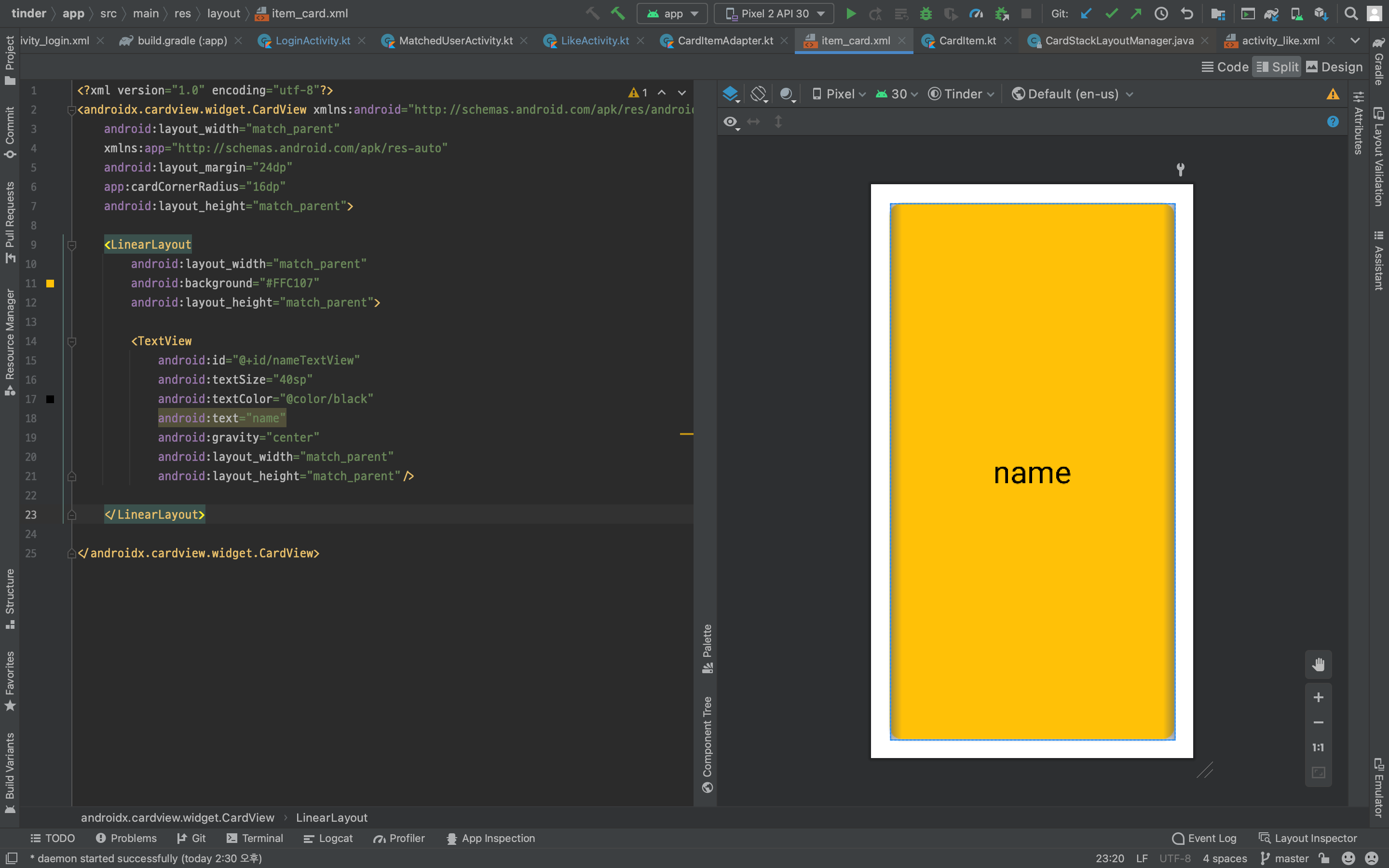Toggle the preview orientation icon
This screenshot has width=1389, height=868.
(x=759, y=94)
